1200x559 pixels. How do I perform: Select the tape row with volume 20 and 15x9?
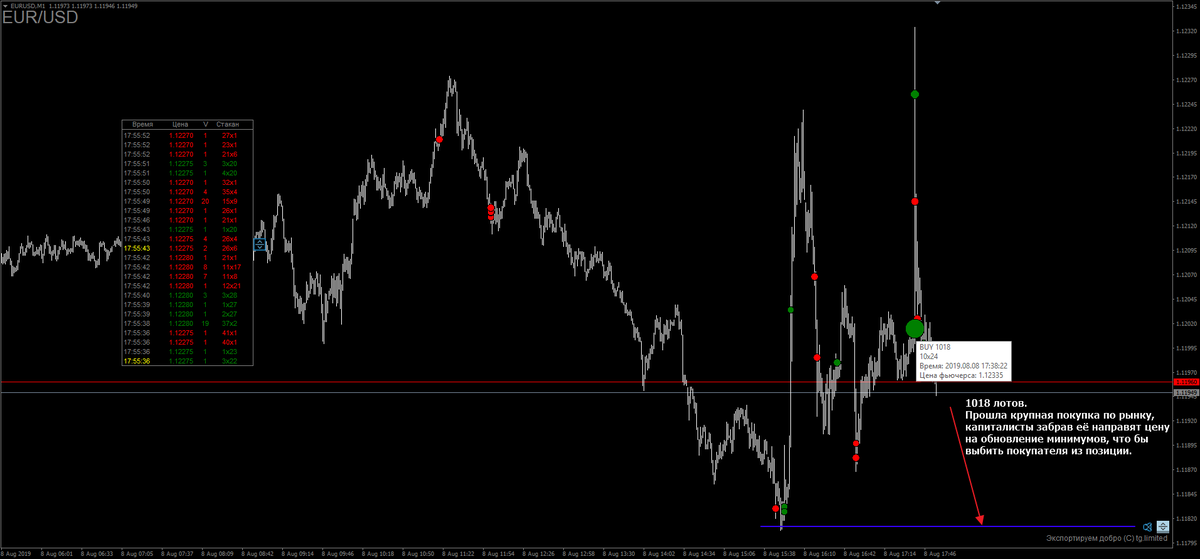pyautogui.click(x=187, y=201)
